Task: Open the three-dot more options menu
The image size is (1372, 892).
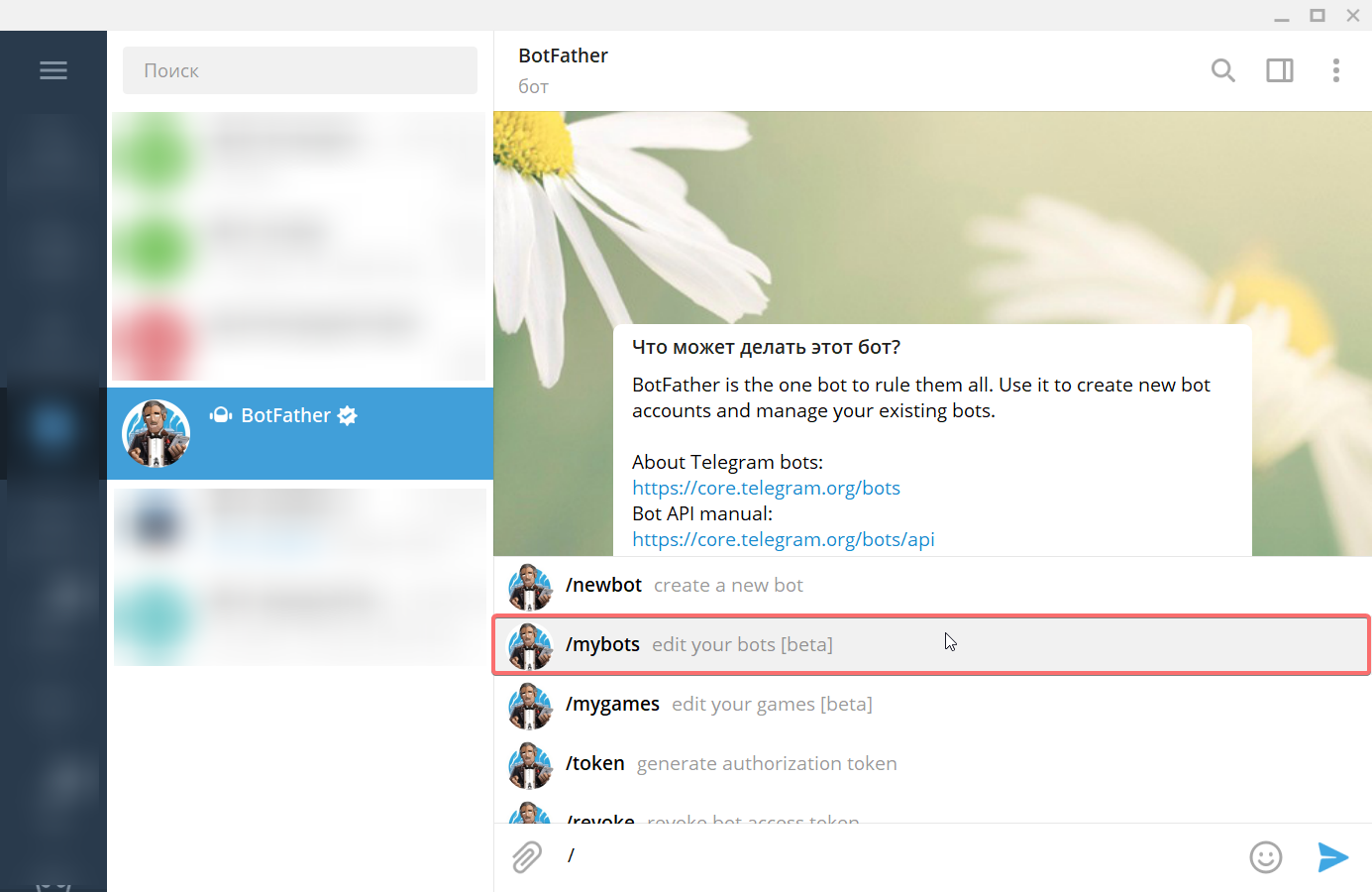Action: pyautogui.click(x=1336, y=70)
